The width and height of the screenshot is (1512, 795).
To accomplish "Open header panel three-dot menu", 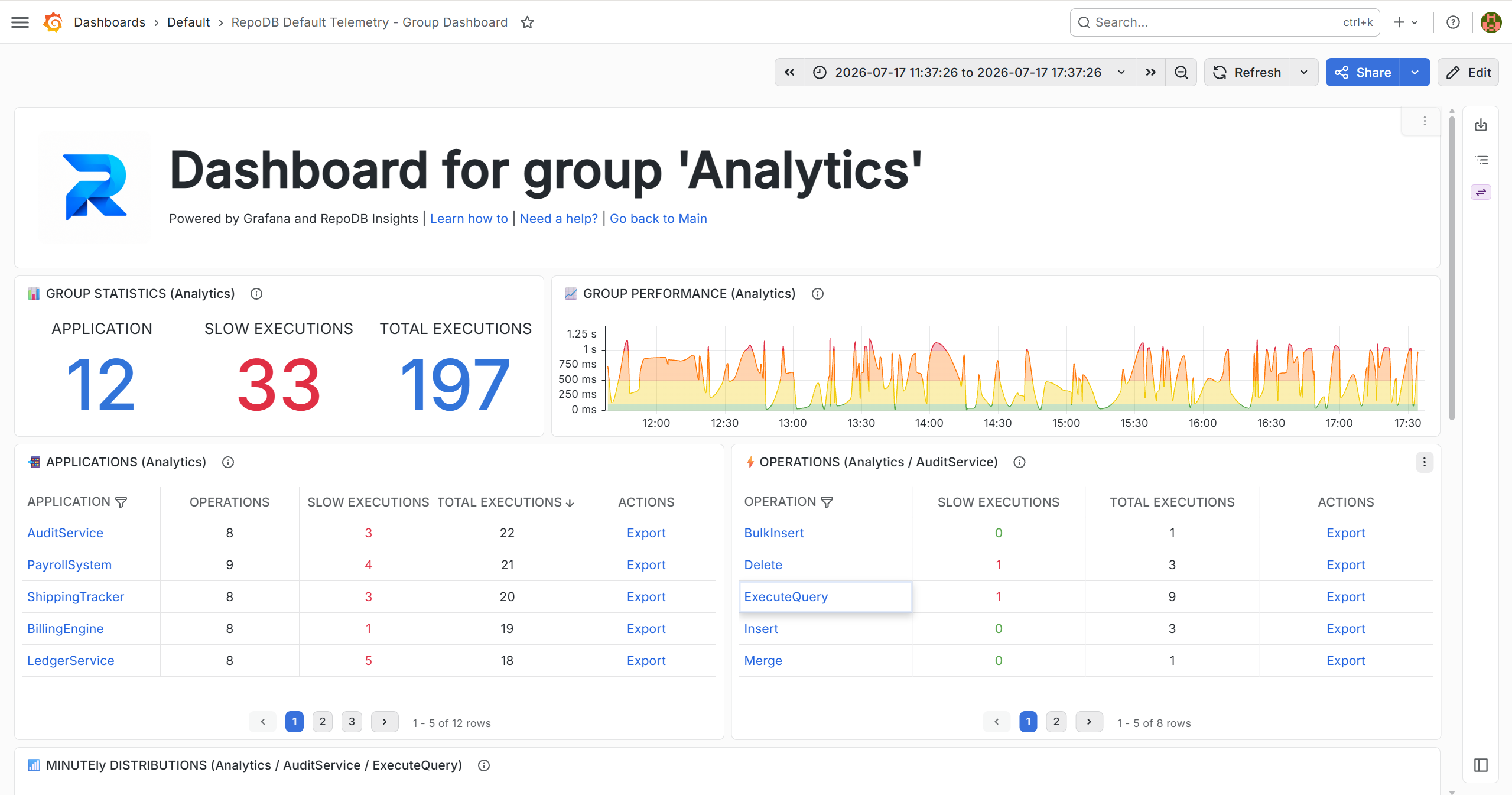I will click(1425, 121).
